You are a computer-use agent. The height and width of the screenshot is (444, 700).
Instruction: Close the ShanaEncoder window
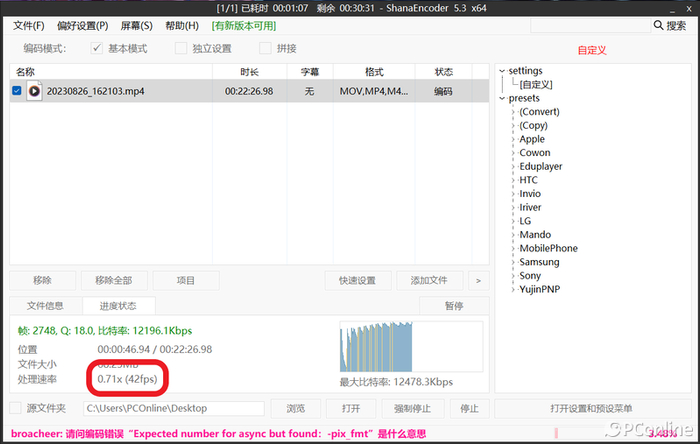pos(689,8)
